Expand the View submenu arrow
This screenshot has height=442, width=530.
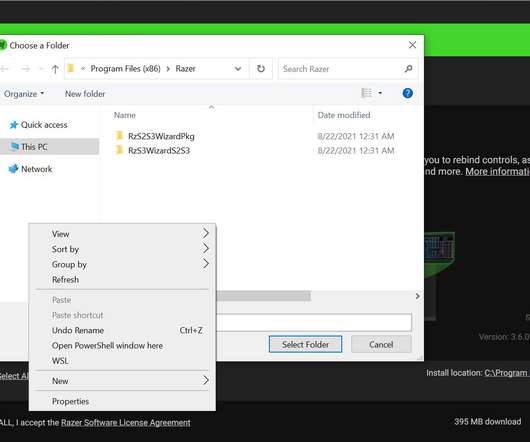[x=206, y=233]
